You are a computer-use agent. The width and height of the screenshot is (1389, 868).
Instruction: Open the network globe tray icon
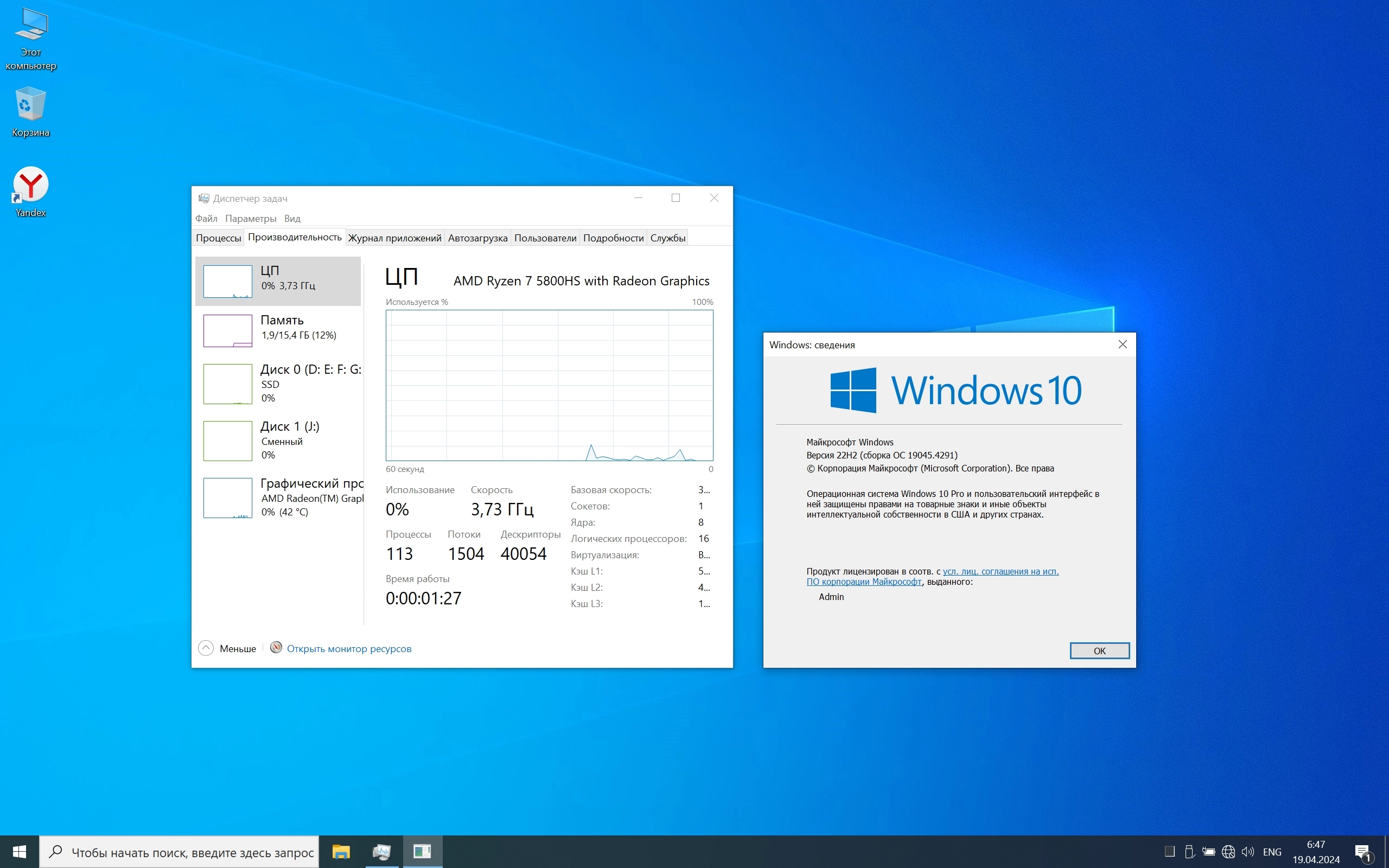[1228, 851]
